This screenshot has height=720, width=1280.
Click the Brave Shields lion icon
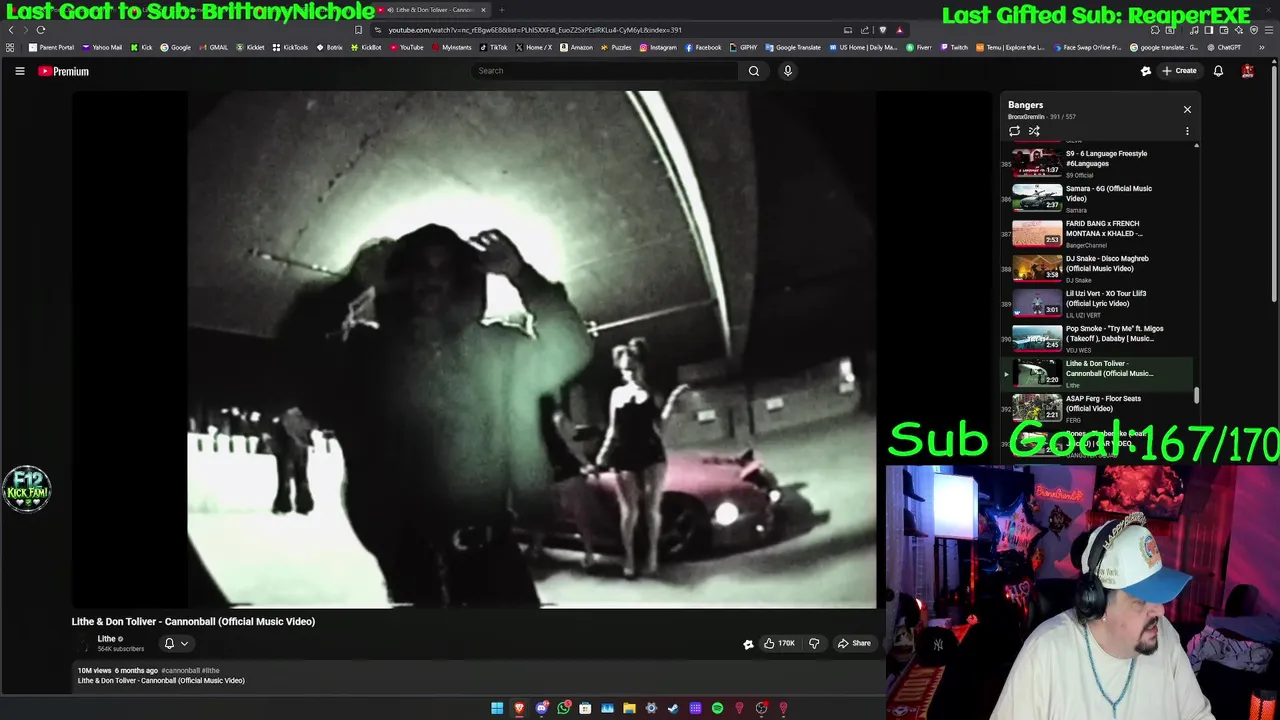click(882, 30)
